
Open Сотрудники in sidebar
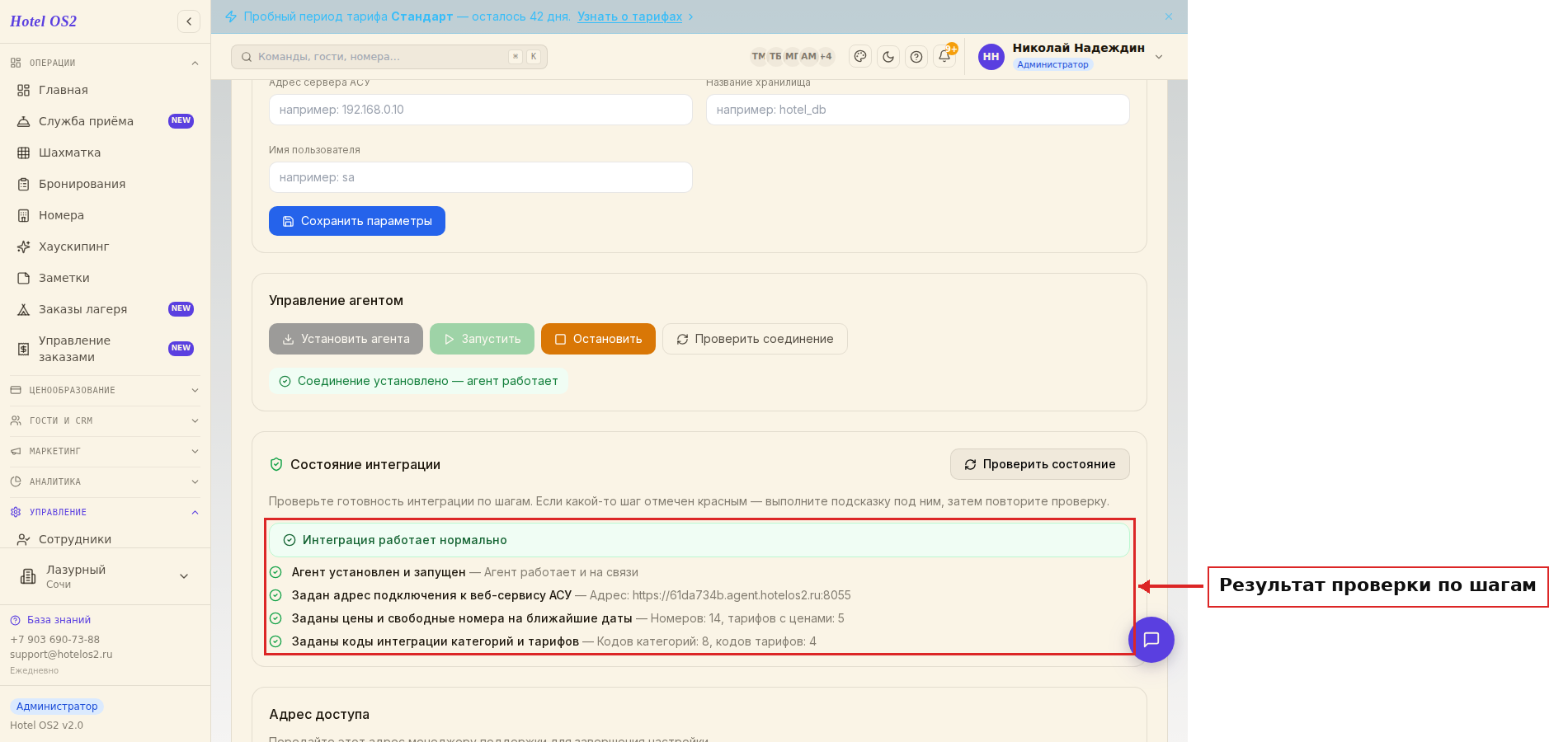(x=105, y=539)
